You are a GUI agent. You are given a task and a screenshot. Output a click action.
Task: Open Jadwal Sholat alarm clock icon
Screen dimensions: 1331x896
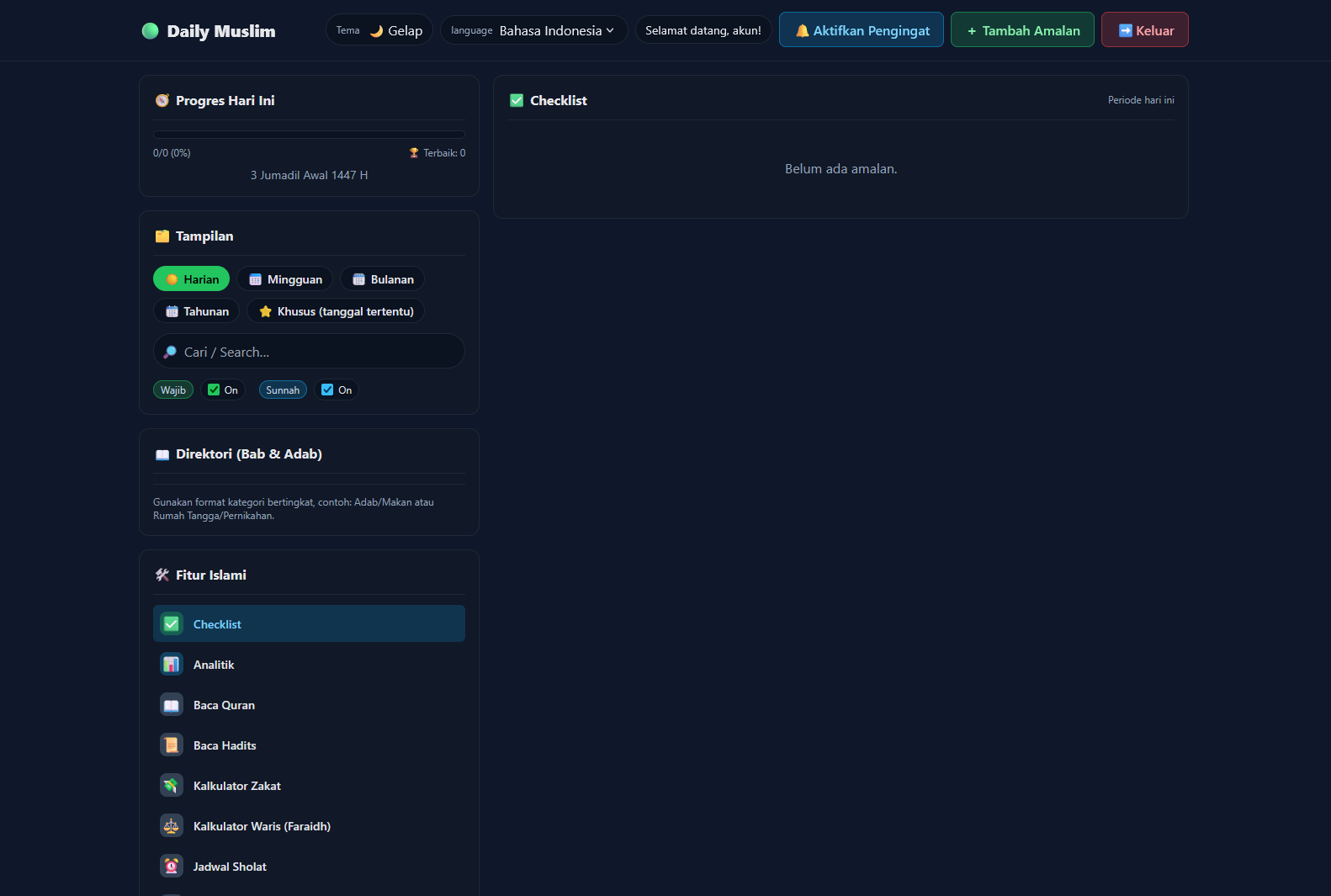(x=172, y=867)
